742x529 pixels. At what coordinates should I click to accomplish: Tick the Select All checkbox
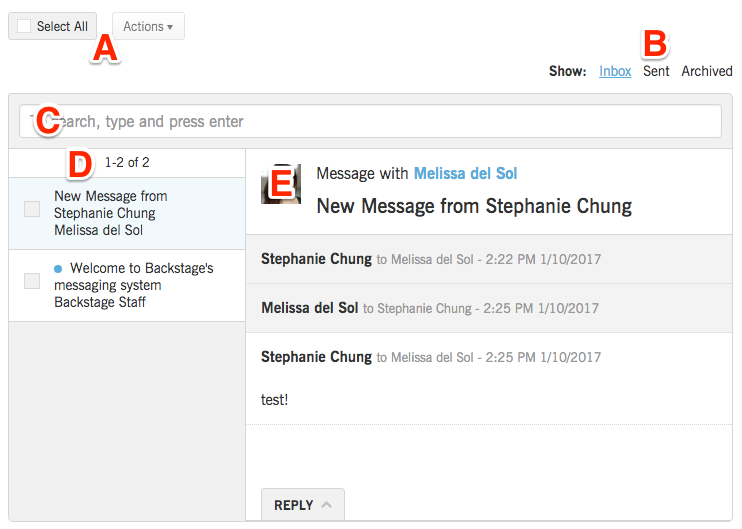click(x=24, y=26)
